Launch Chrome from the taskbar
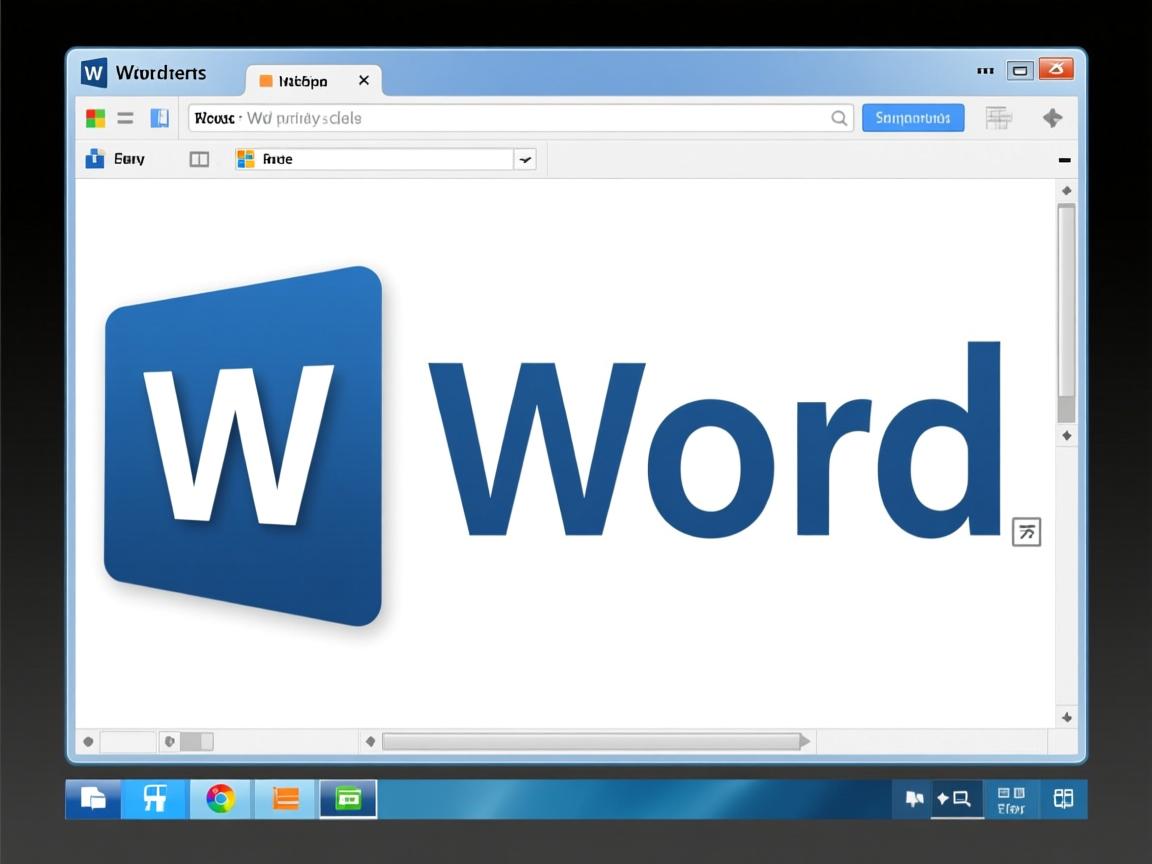Image resolution: width=1152 pixels, height=864 pixels. 220,798
